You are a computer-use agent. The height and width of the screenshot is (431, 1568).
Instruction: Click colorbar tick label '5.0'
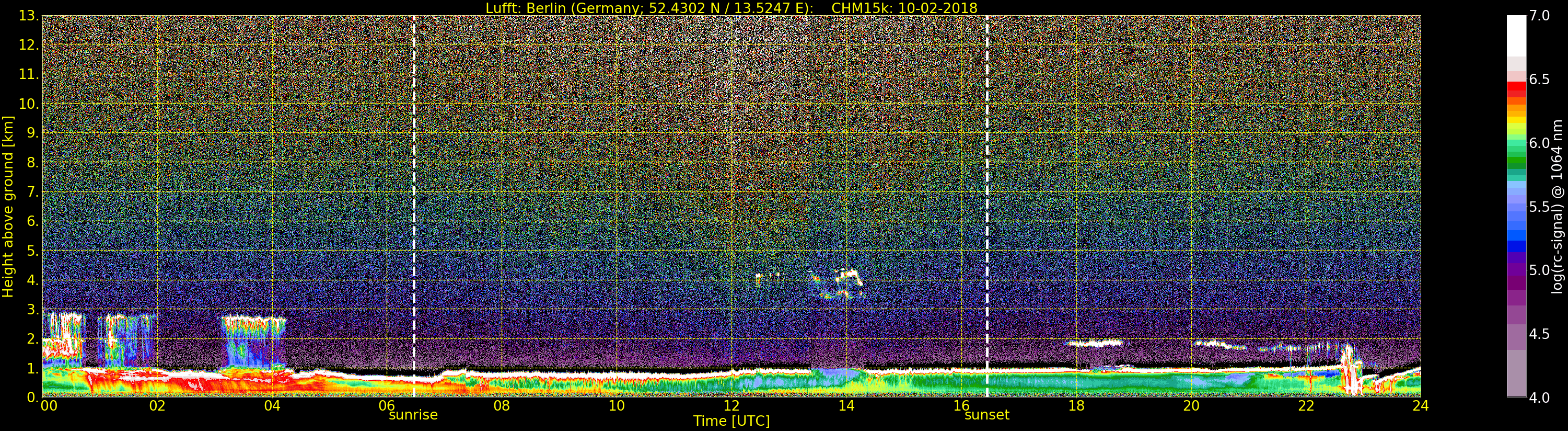click(1539, 270)
